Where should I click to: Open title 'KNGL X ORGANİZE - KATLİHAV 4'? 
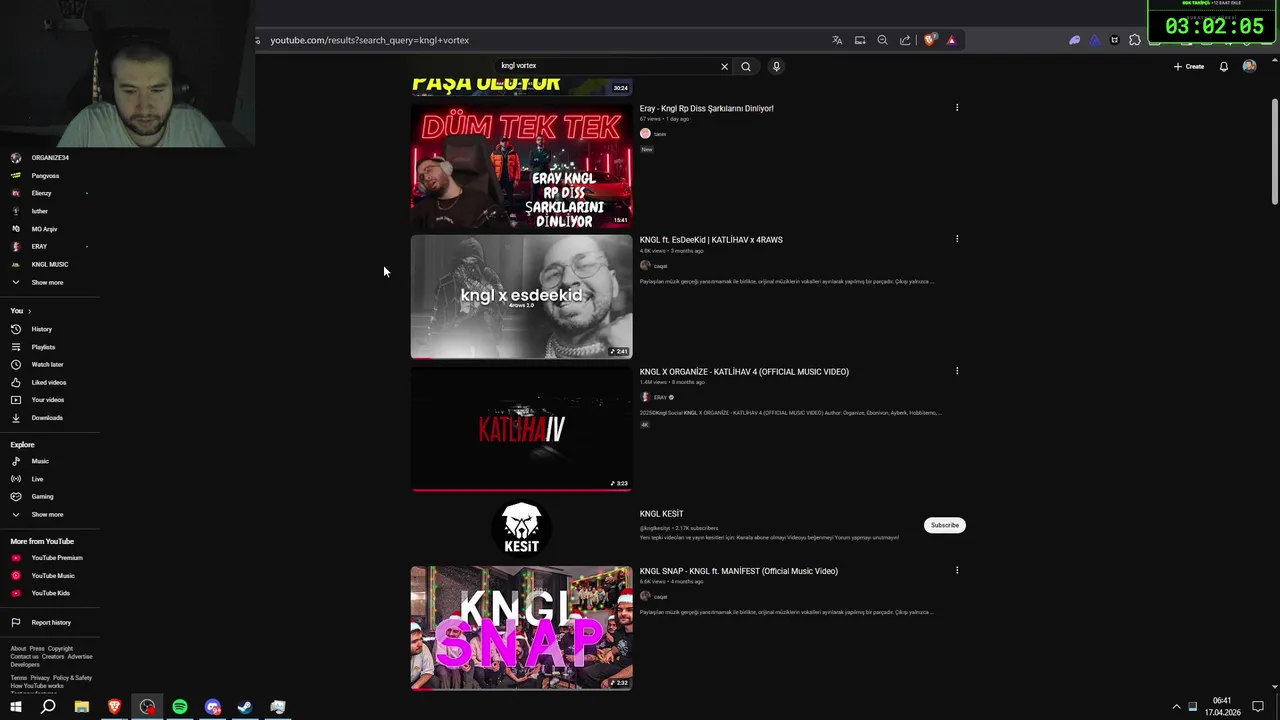pyautogui.click(x=744, y=372)
